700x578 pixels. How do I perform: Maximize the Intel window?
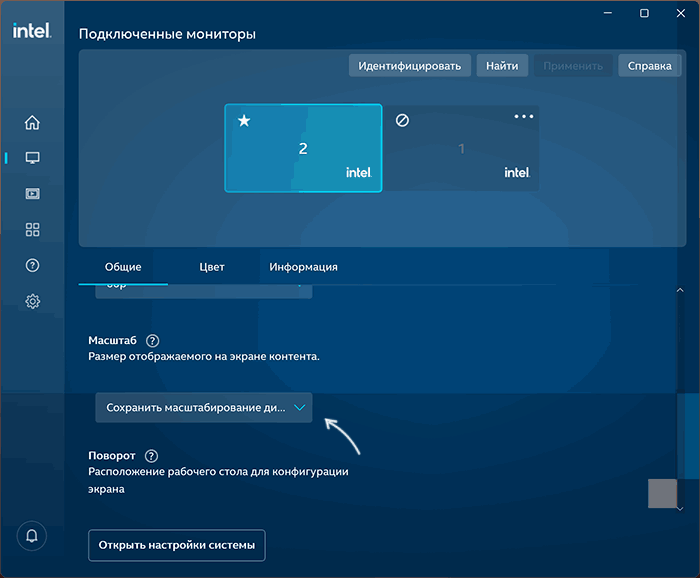644,13
